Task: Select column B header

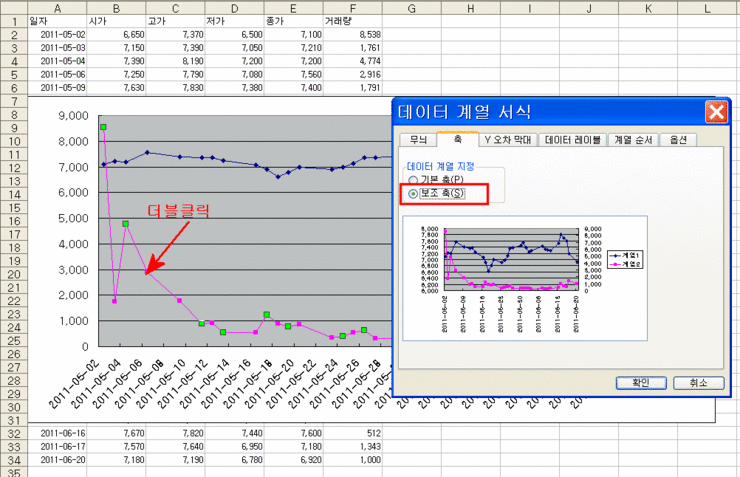Action: [115, 7]
